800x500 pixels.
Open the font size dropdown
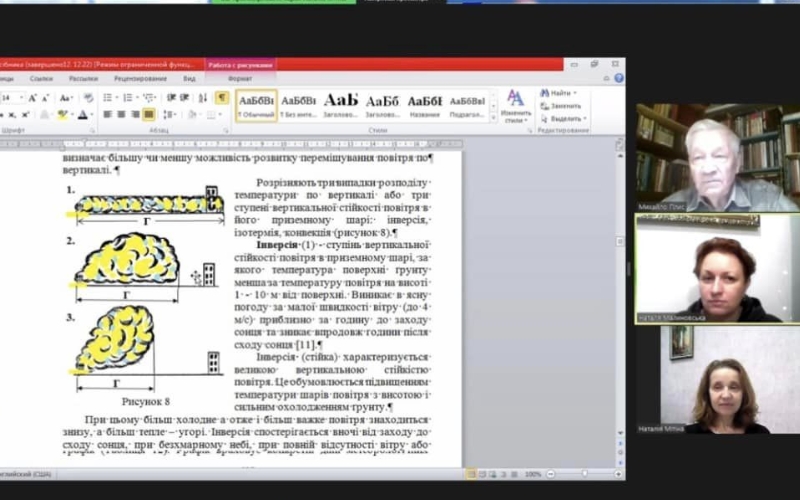21,98
